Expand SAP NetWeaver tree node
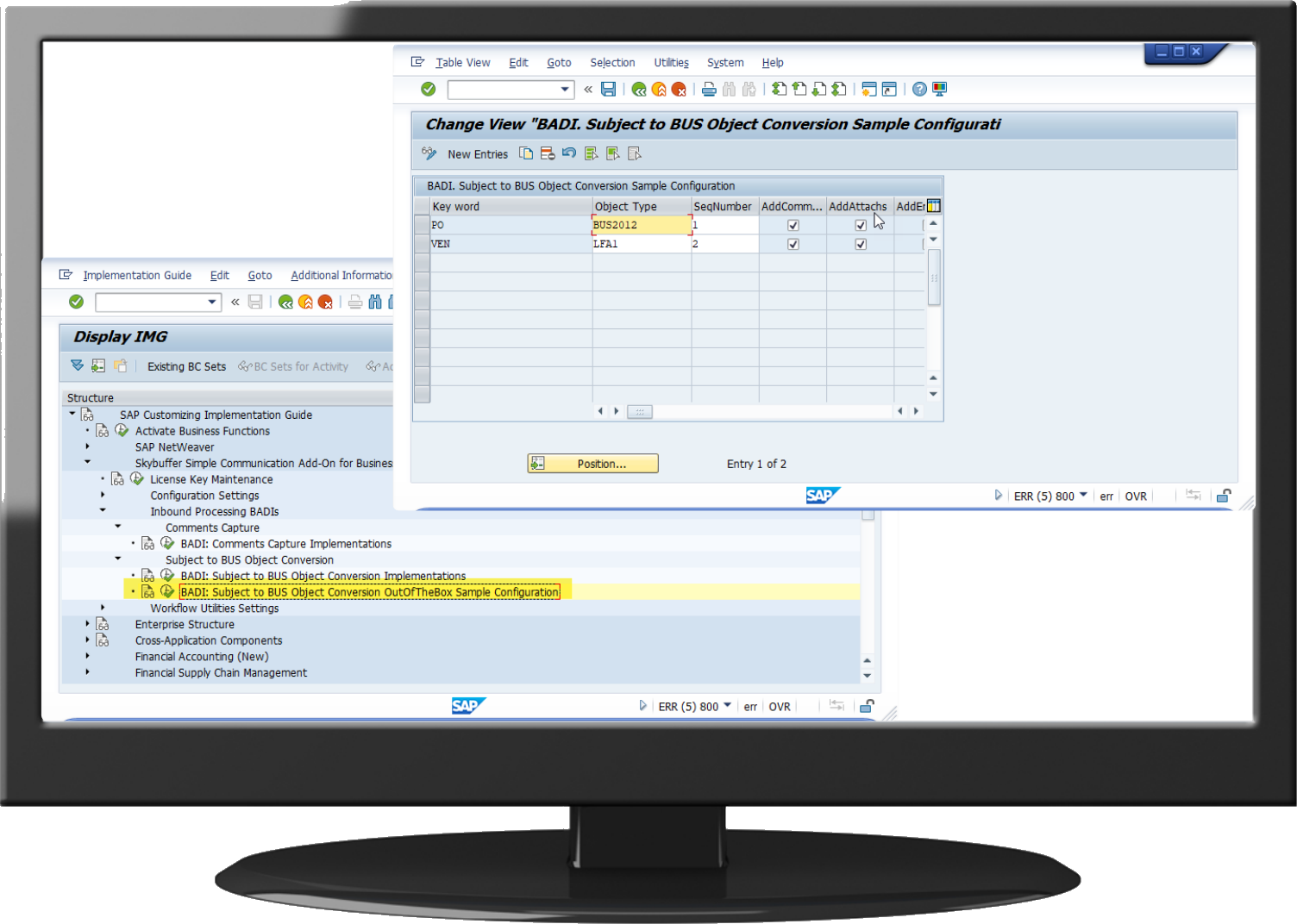1297x924 pixels. coord(87,446)
